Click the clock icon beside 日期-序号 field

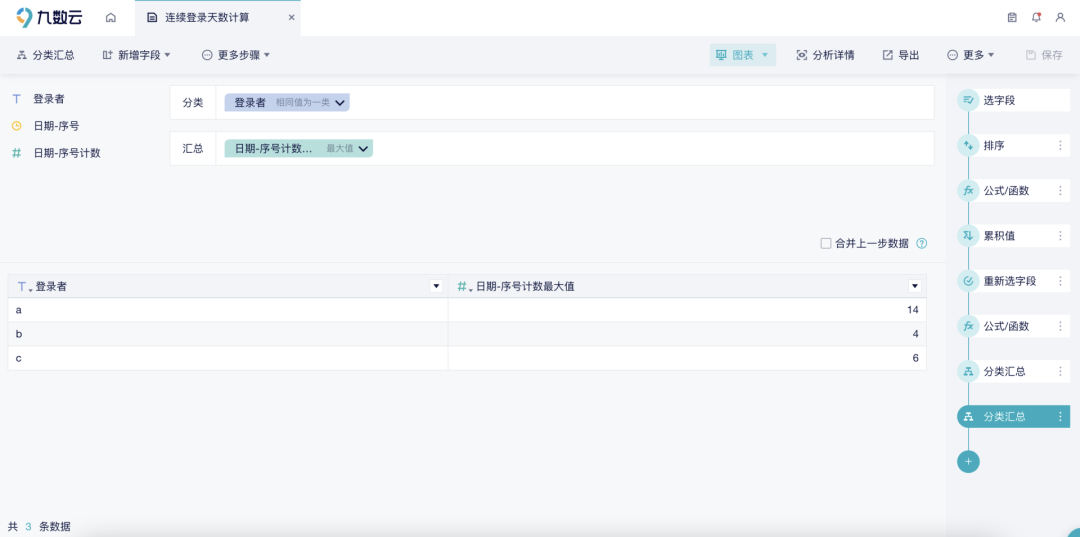point(17,126)
